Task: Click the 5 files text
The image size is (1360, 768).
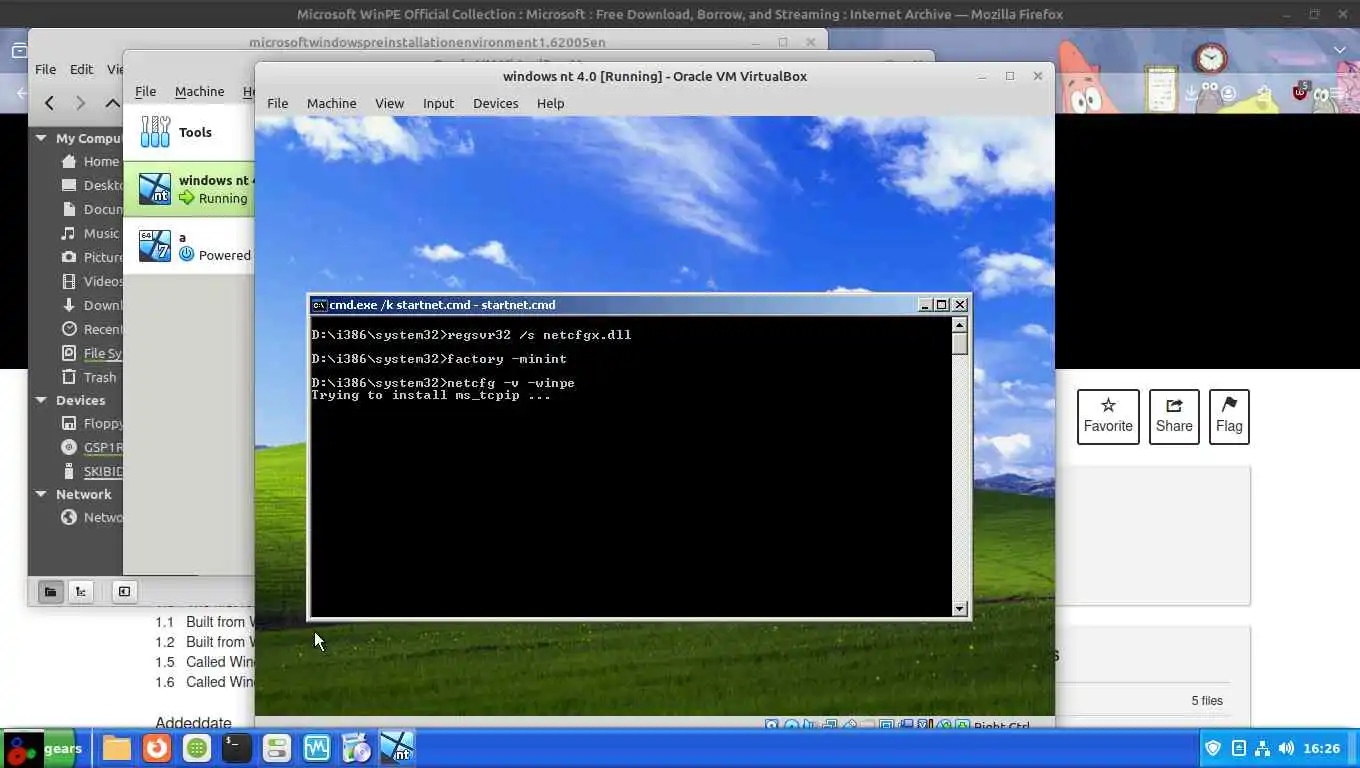Action: tap(1207, 701)
